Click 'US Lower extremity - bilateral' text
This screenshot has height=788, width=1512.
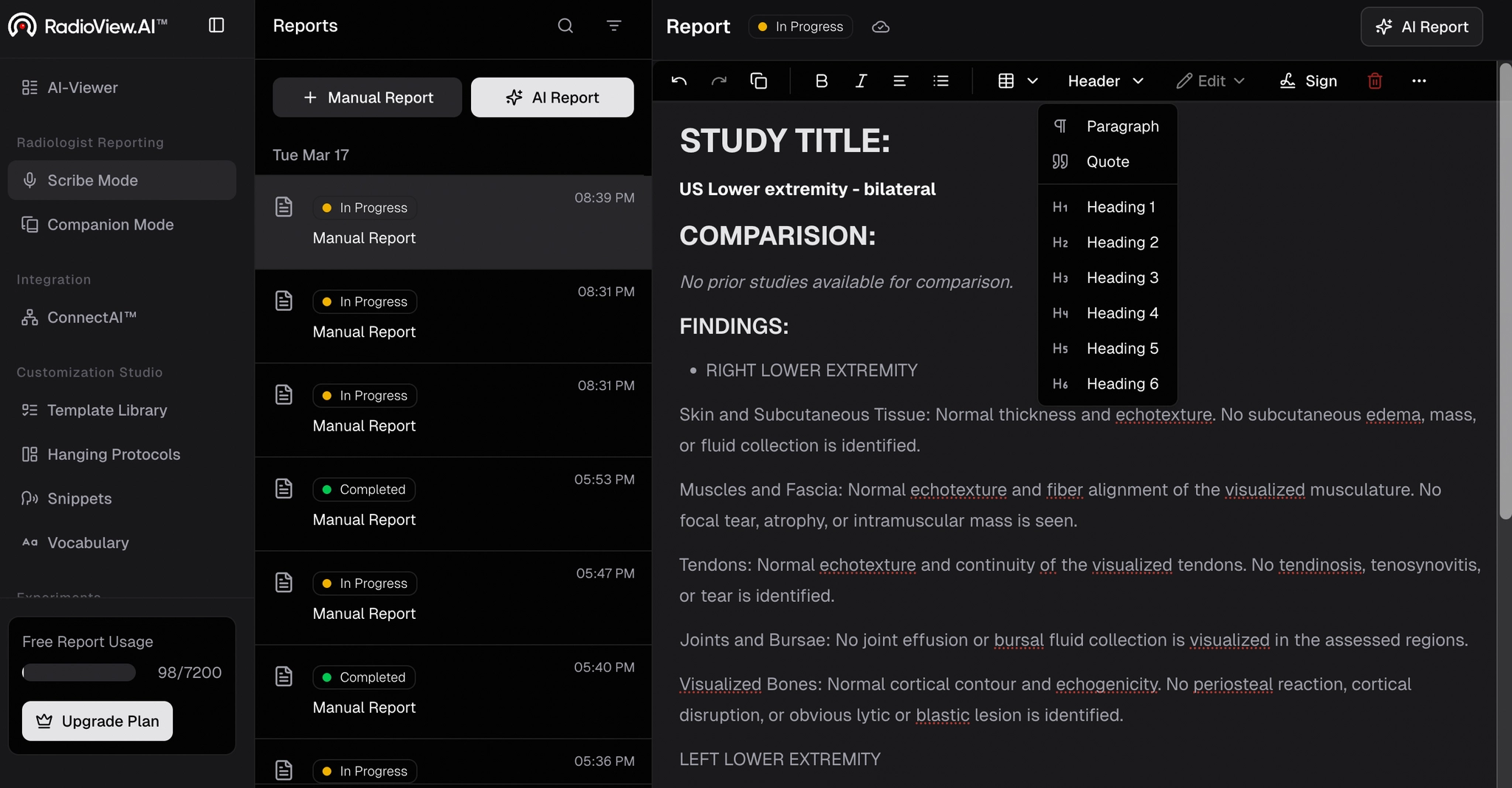pos(808,189)
